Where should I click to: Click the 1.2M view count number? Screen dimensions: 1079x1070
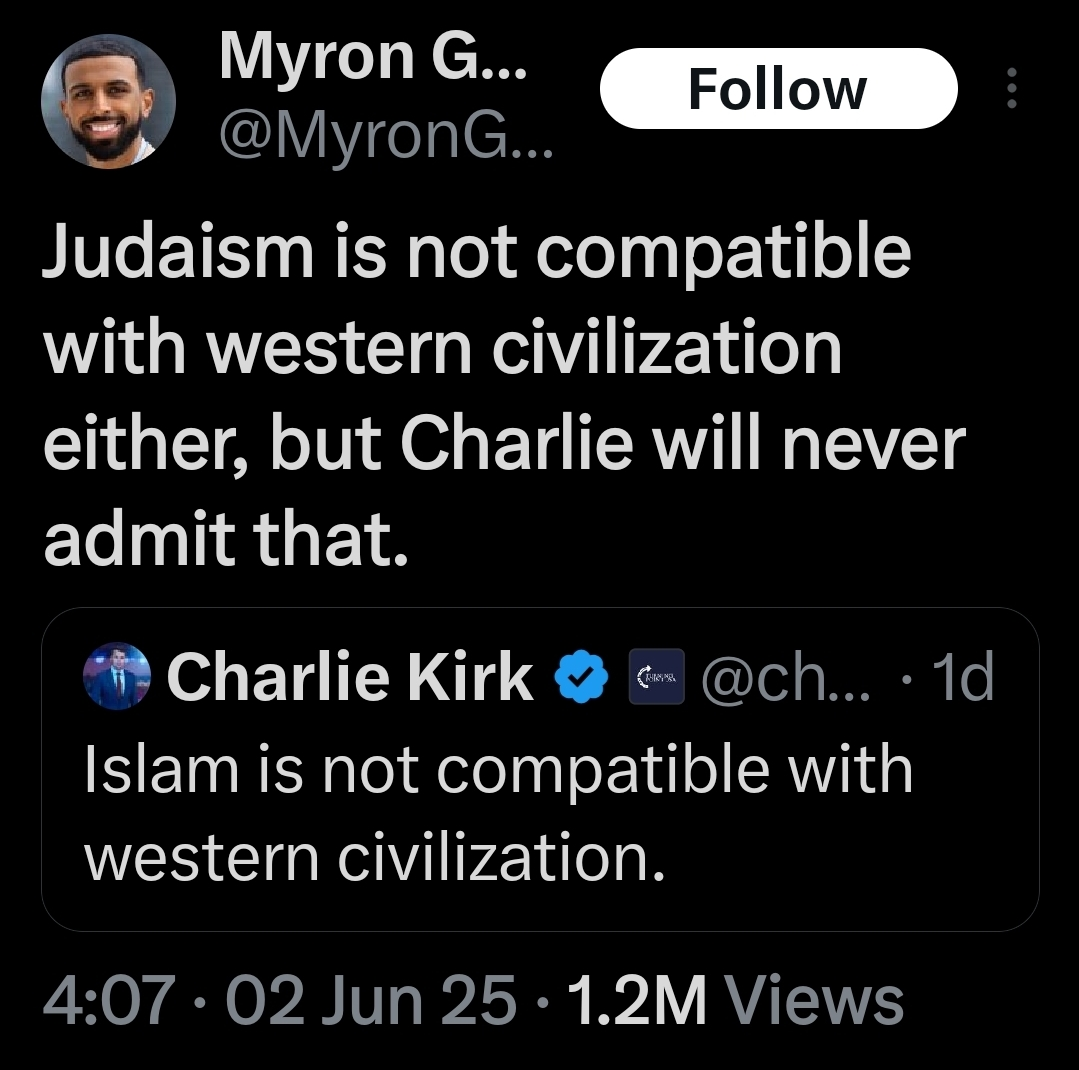coord(636,1000)
